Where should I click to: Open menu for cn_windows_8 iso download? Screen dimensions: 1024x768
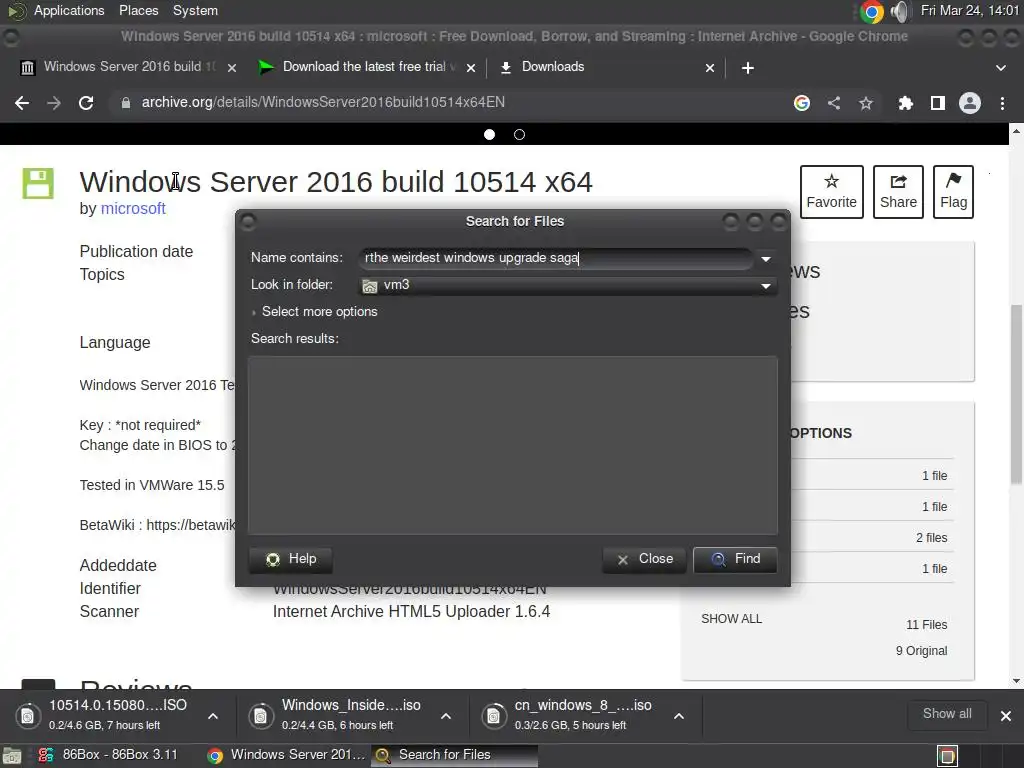(679, 716)
